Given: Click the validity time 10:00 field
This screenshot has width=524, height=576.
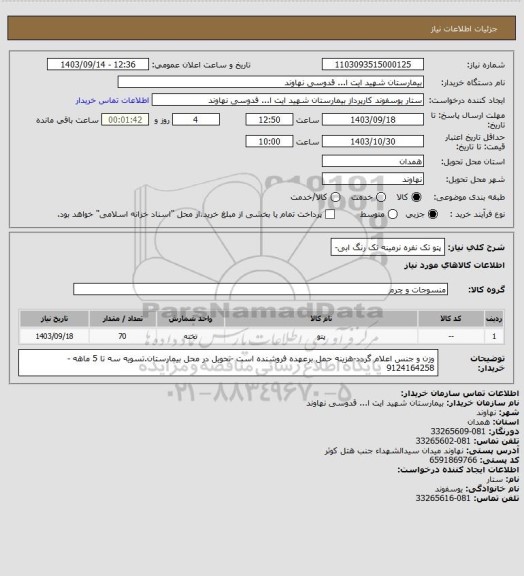Looking at the screenshot, I should pyautogui.click(x=269, y=141).
